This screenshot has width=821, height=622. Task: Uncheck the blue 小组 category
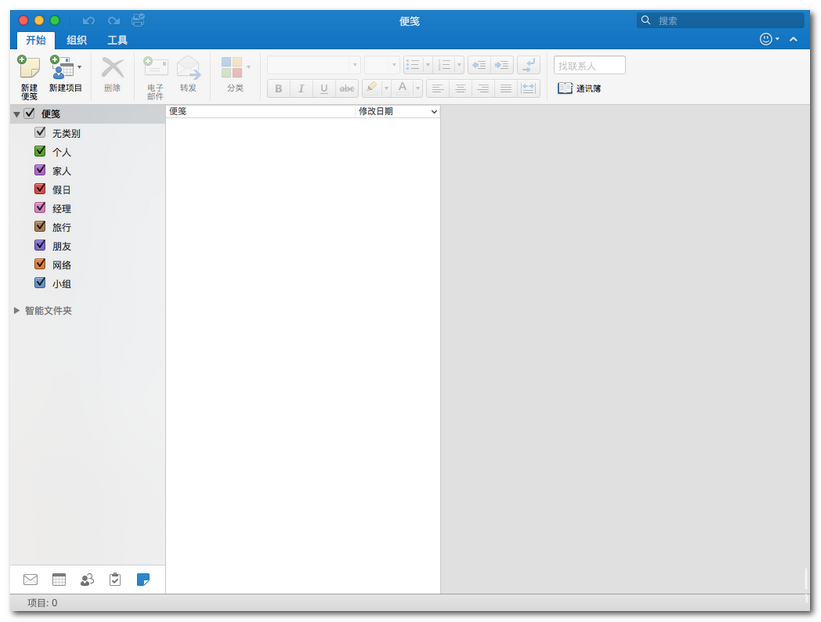(40, 282)
